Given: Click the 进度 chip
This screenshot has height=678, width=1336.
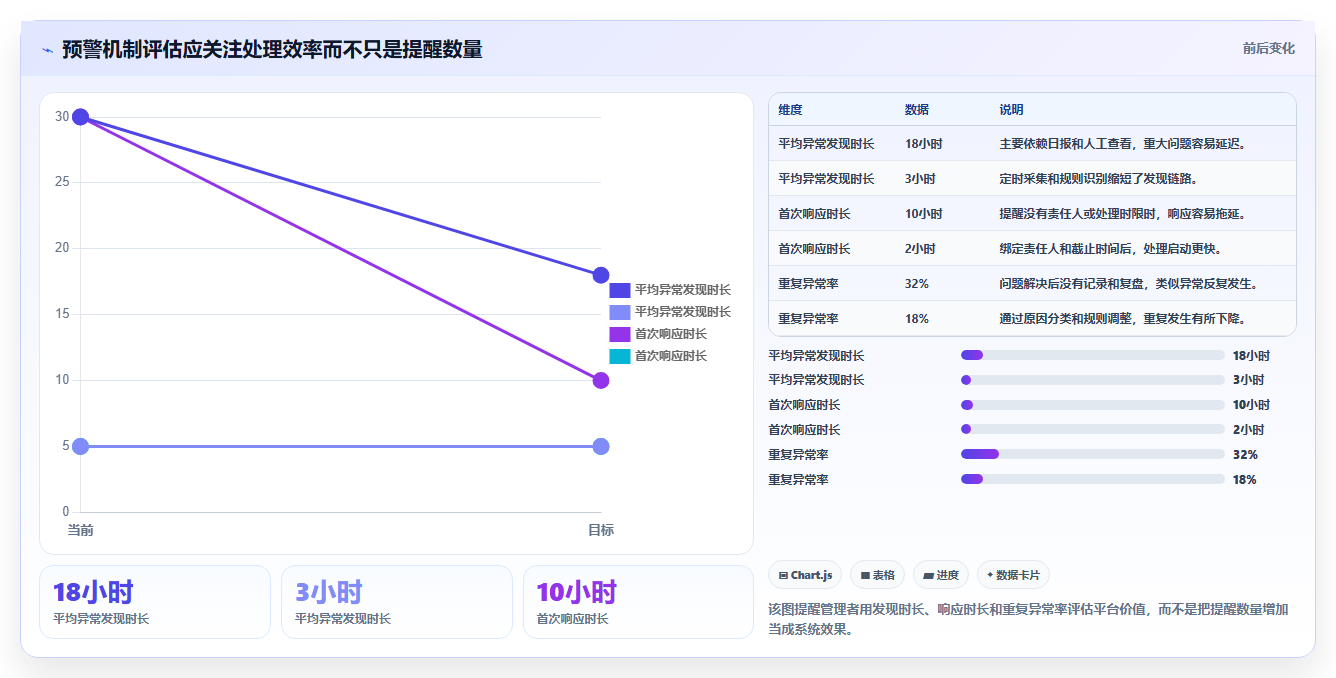Looking at the screenshot, I should 940,575.
